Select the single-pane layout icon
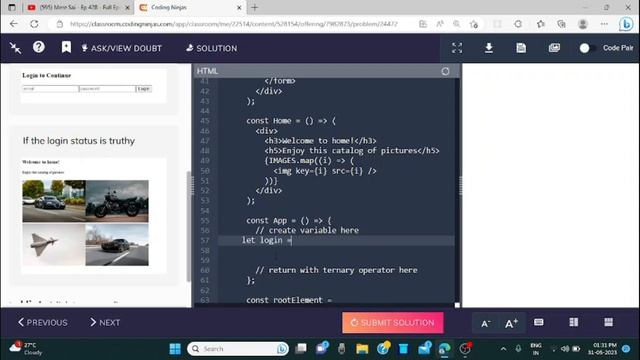This screenshot has width=640, height=360. point(539,322)
